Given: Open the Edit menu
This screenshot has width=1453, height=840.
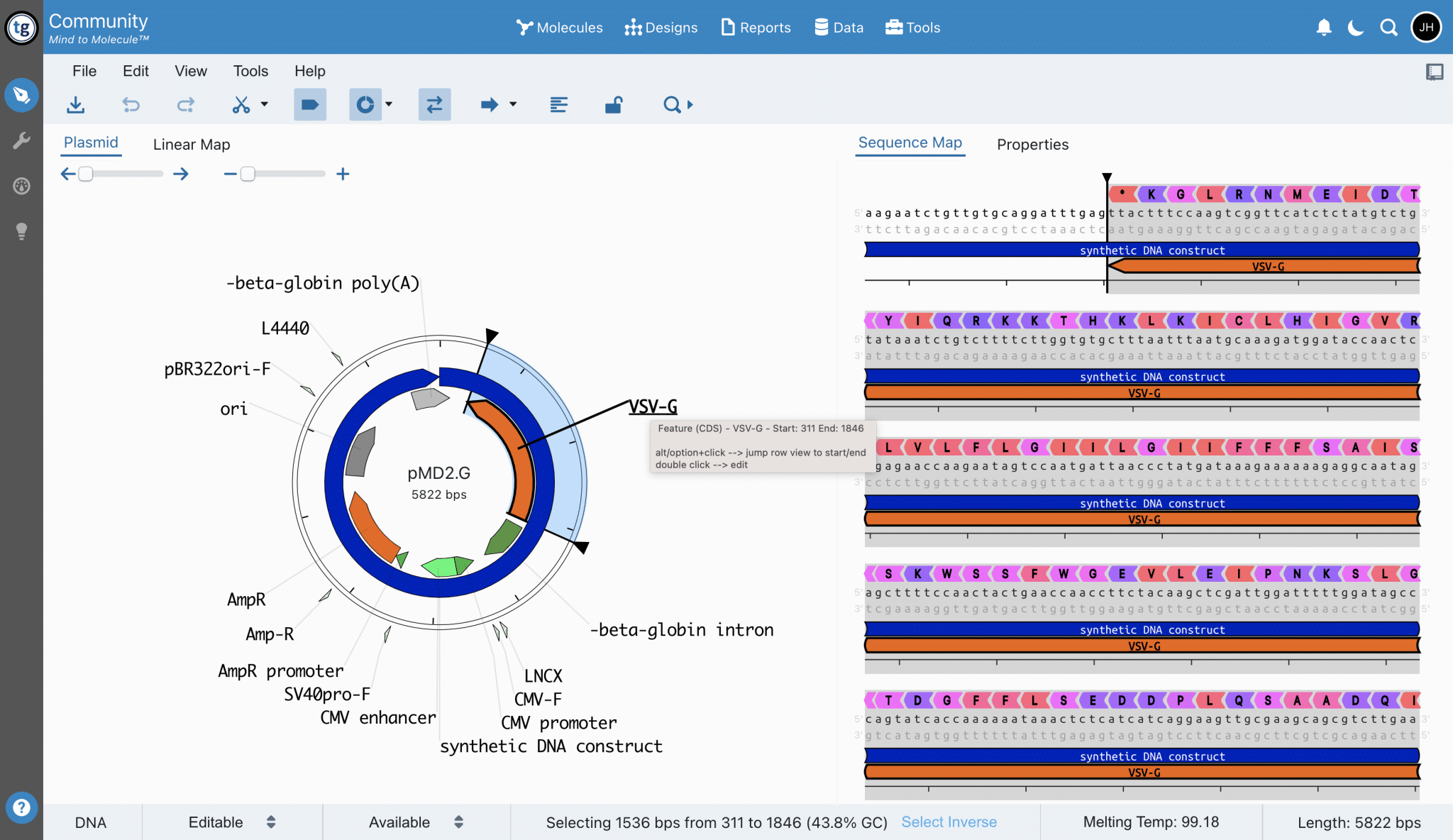Looking at the screenshot, I should tap(136, 71).
